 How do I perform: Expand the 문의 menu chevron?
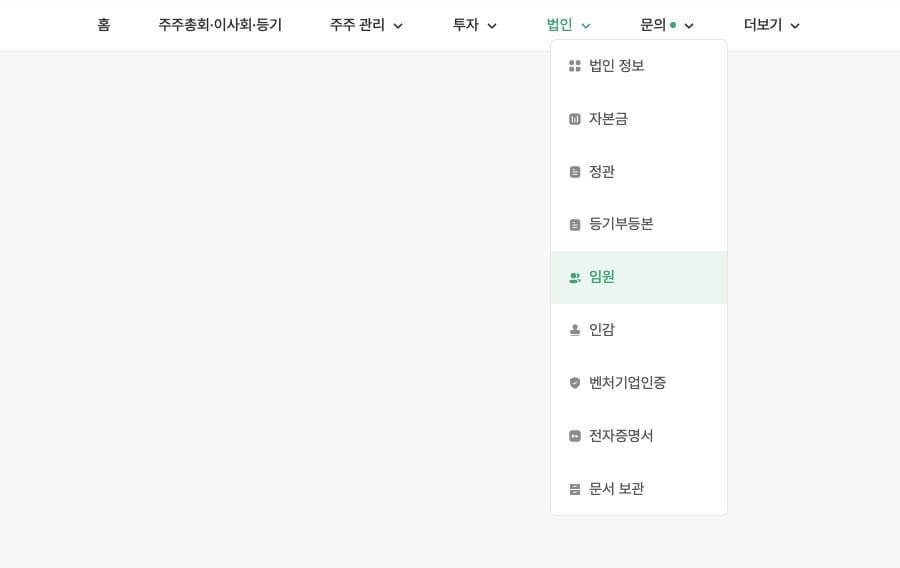pos(689,26)
